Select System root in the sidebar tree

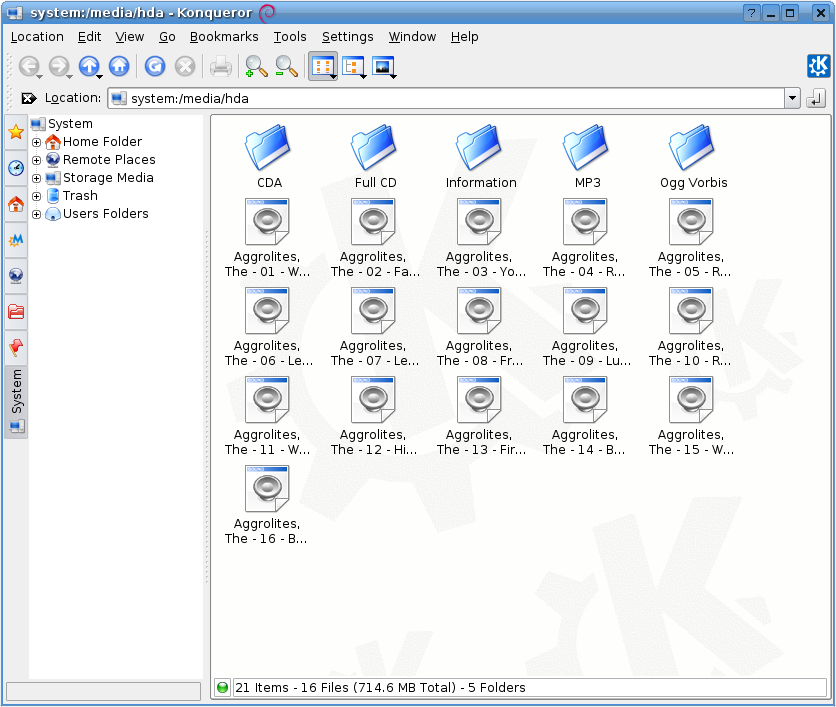pos(62,124)
